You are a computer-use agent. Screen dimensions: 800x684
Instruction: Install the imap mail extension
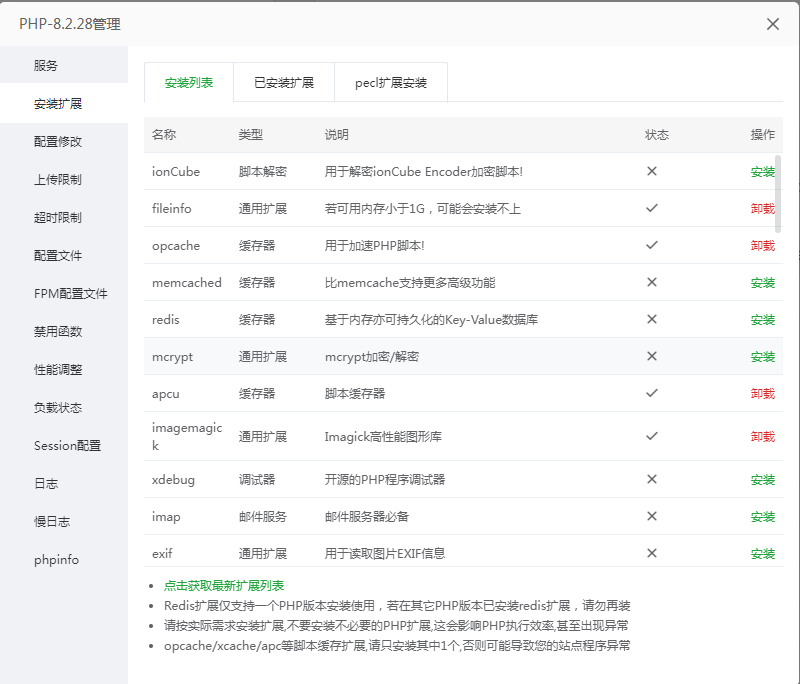763,516
